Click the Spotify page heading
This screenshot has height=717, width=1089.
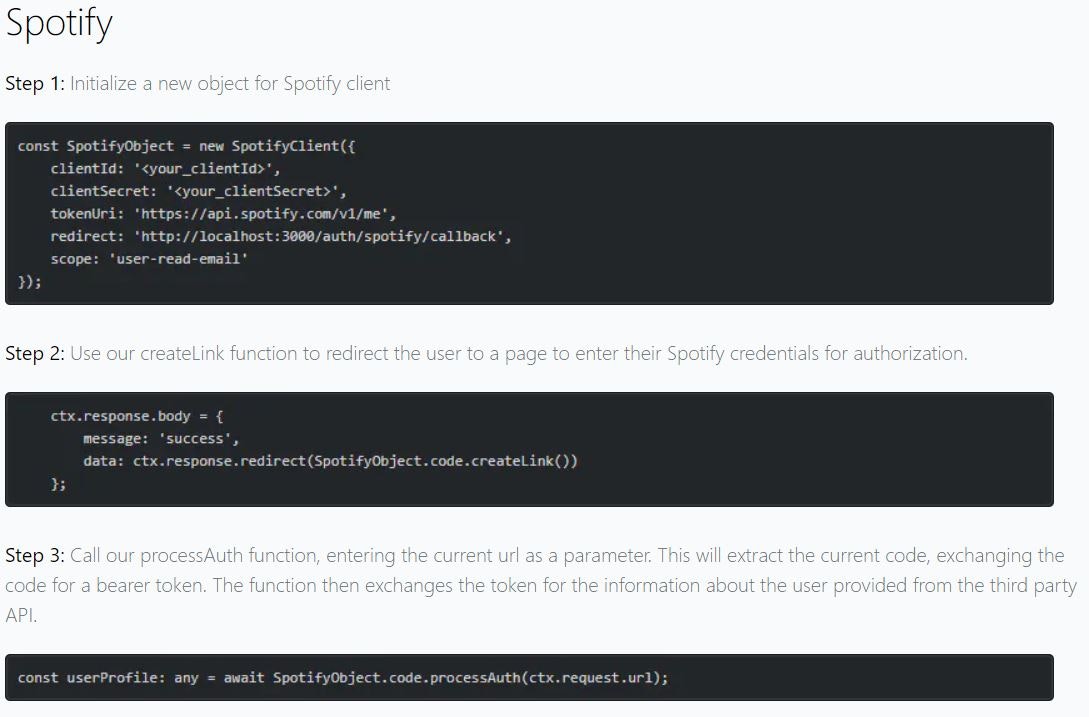(58, 23)
